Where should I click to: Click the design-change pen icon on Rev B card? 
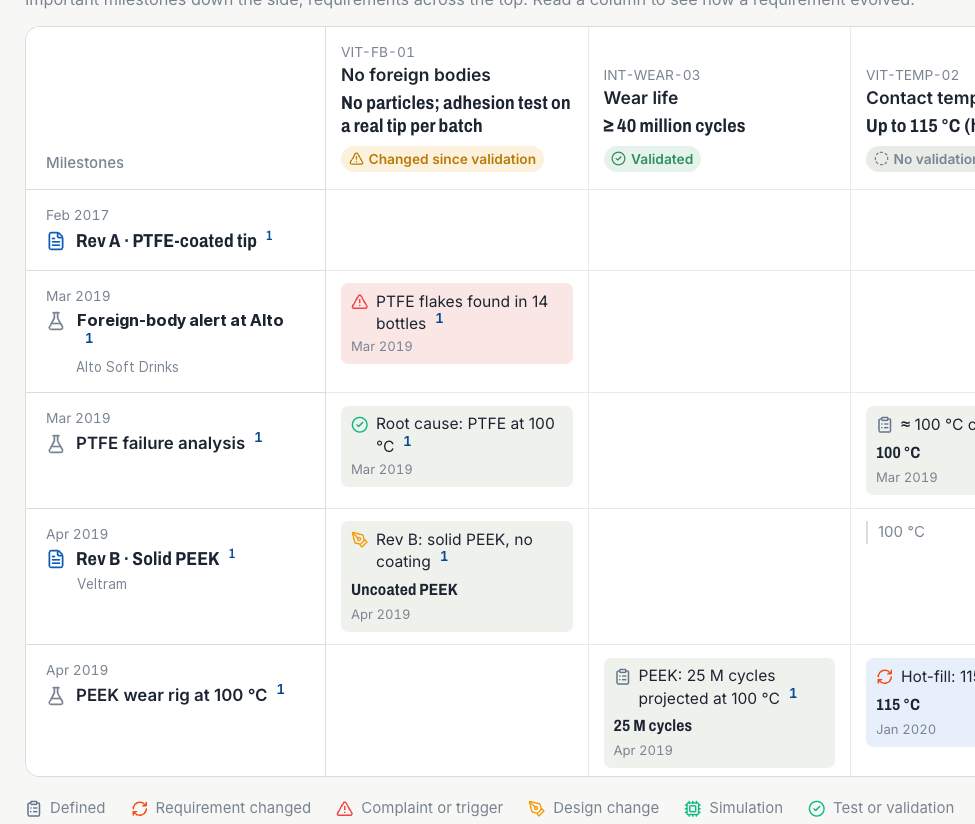(359, 539)
